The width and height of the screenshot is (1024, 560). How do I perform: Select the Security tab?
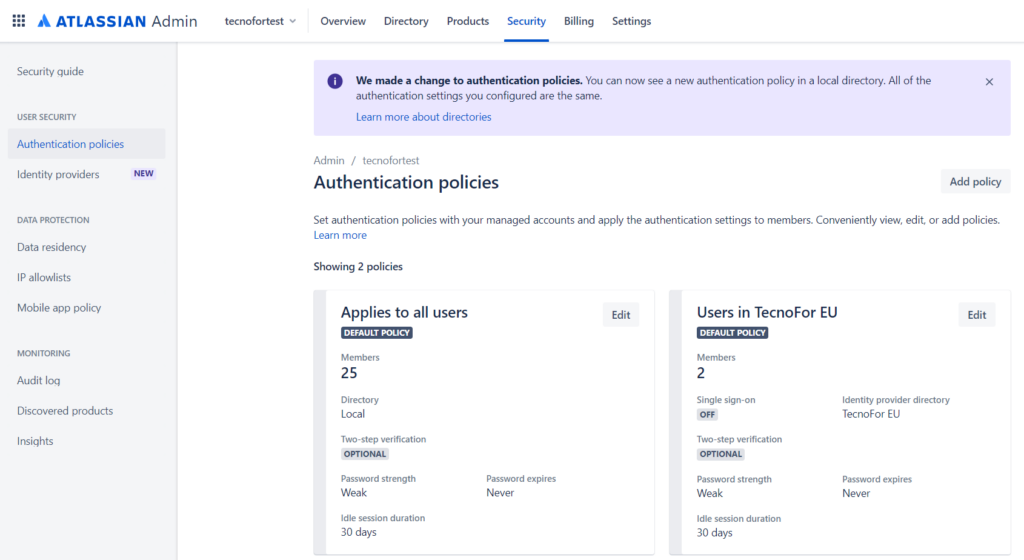(x=526, y=21)
